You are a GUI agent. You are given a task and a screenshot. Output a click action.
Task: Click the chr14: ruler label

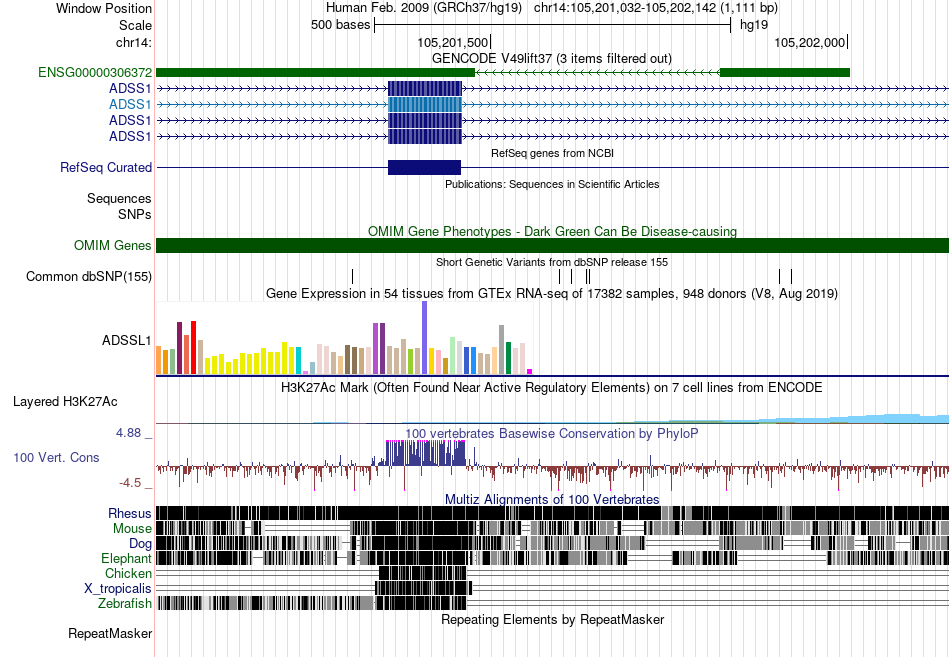pyautogui.click(x=133, y=42)
